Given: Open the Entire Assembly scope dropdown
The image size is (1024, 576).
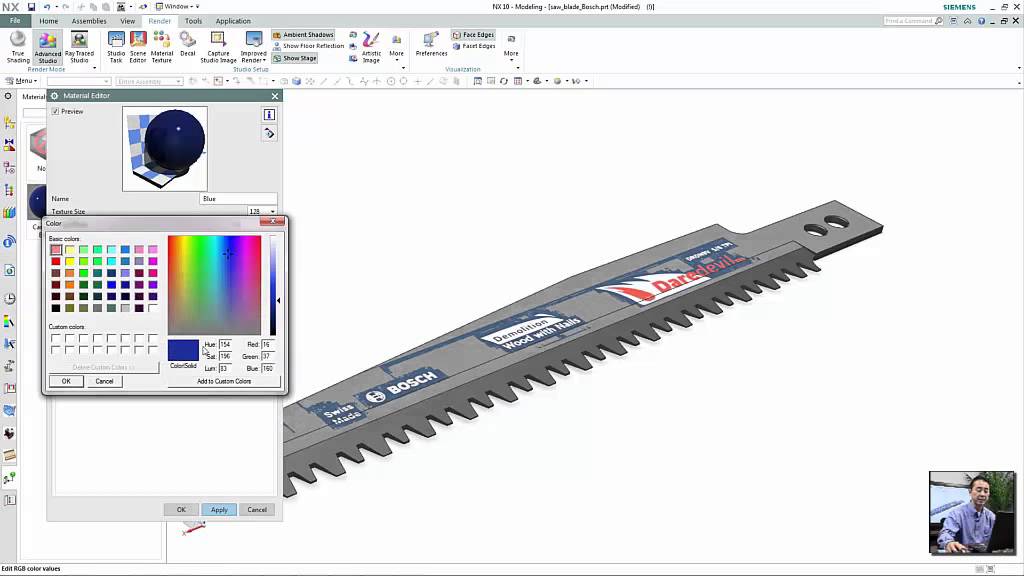Looking at the screenshot, I should (150, 81).
